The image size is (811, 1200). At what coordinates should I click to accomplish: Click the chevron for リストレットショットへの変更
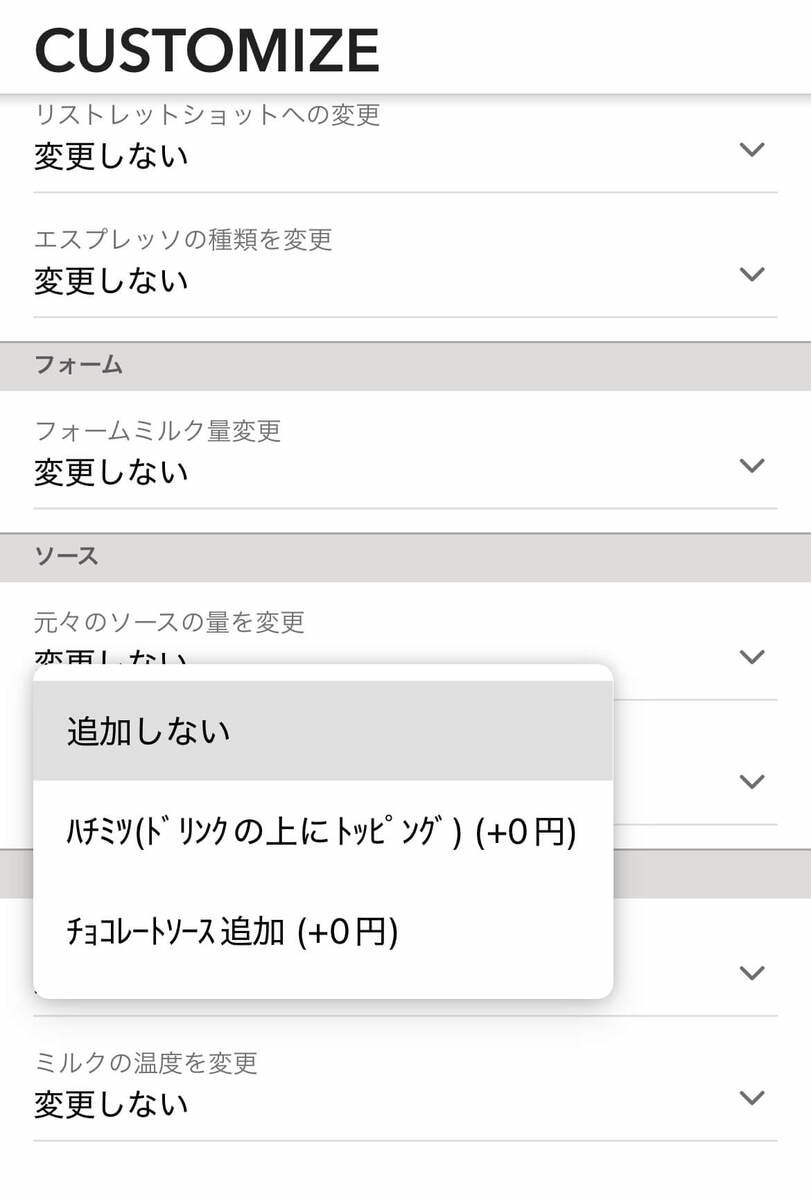point(751,149)
